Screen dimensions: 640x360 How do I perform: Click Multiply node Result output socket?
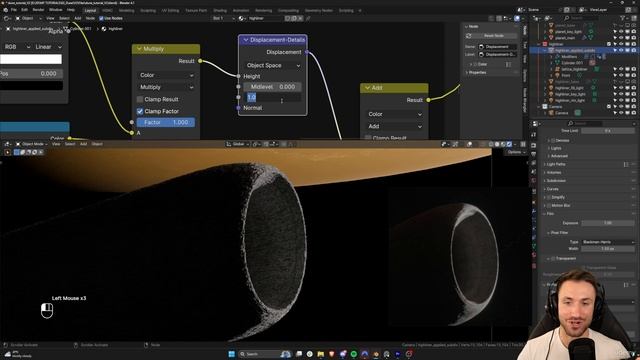point(200,61)
